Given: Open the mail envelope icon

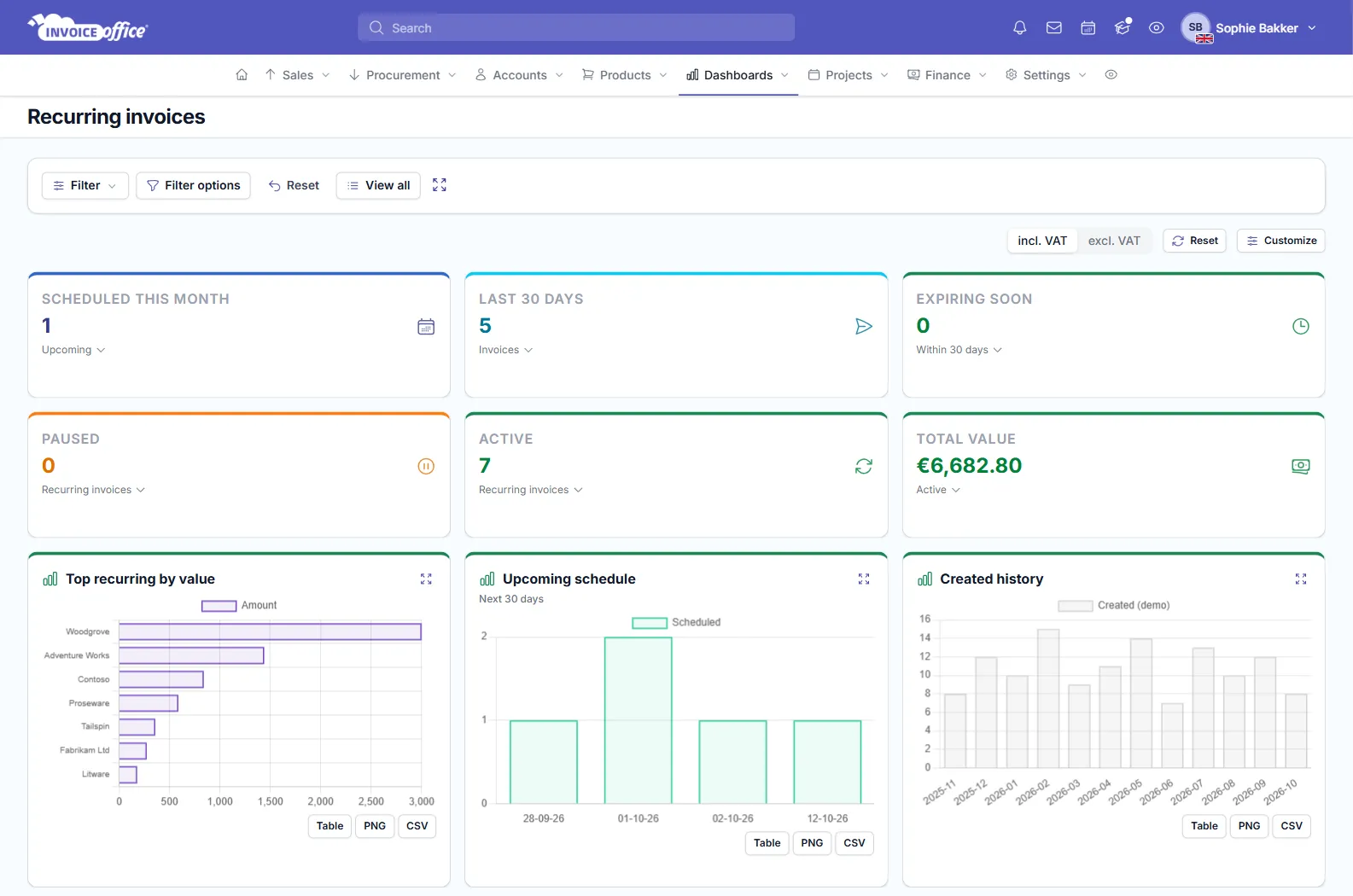Looking at the screenshot, I should [1054, 28].
